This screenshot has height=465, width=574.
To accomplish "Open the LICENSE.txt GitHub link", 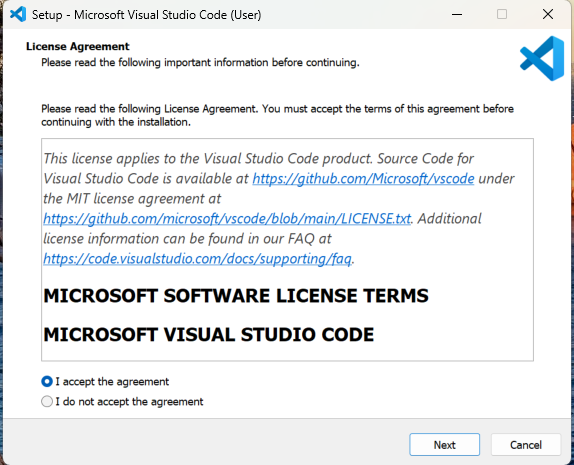I will 227,219.
